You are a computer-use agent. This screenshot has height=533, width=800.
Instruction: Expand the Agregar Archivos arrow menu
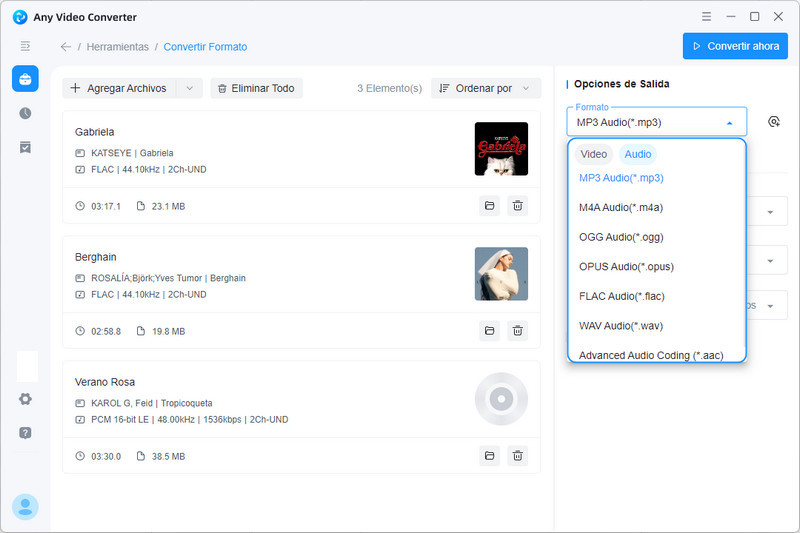(189, 88)
